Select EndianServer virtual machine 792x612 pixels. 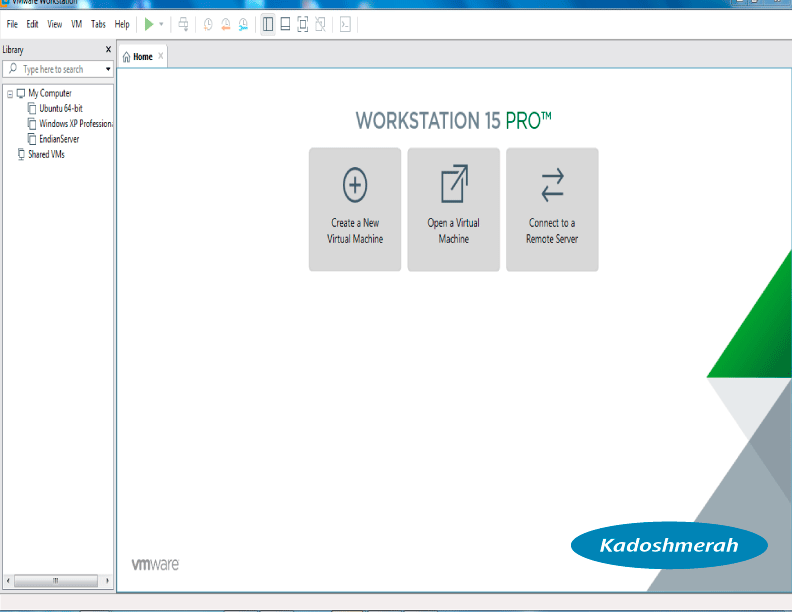[59, 139]
